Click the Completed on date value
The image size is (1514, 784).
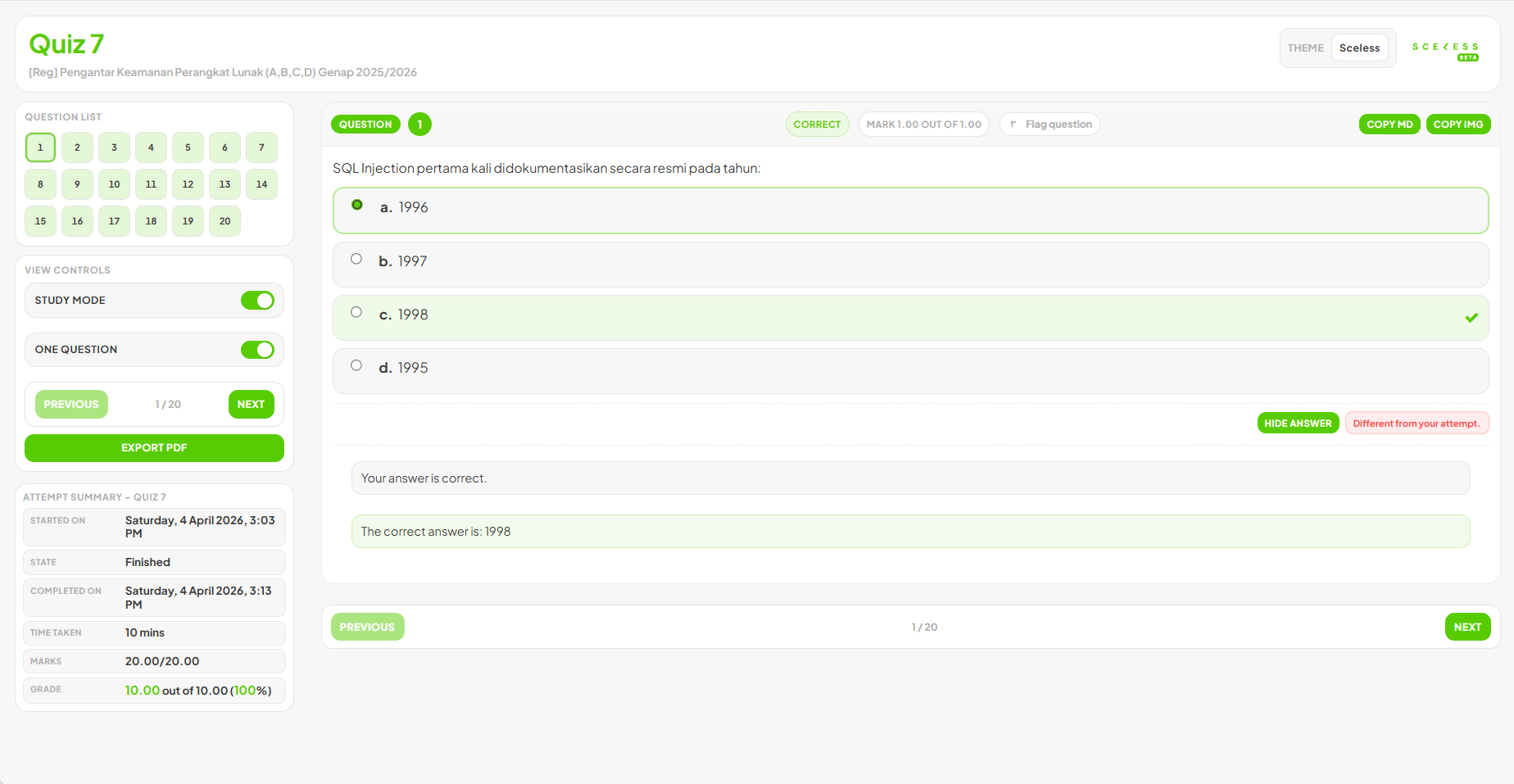198,598
